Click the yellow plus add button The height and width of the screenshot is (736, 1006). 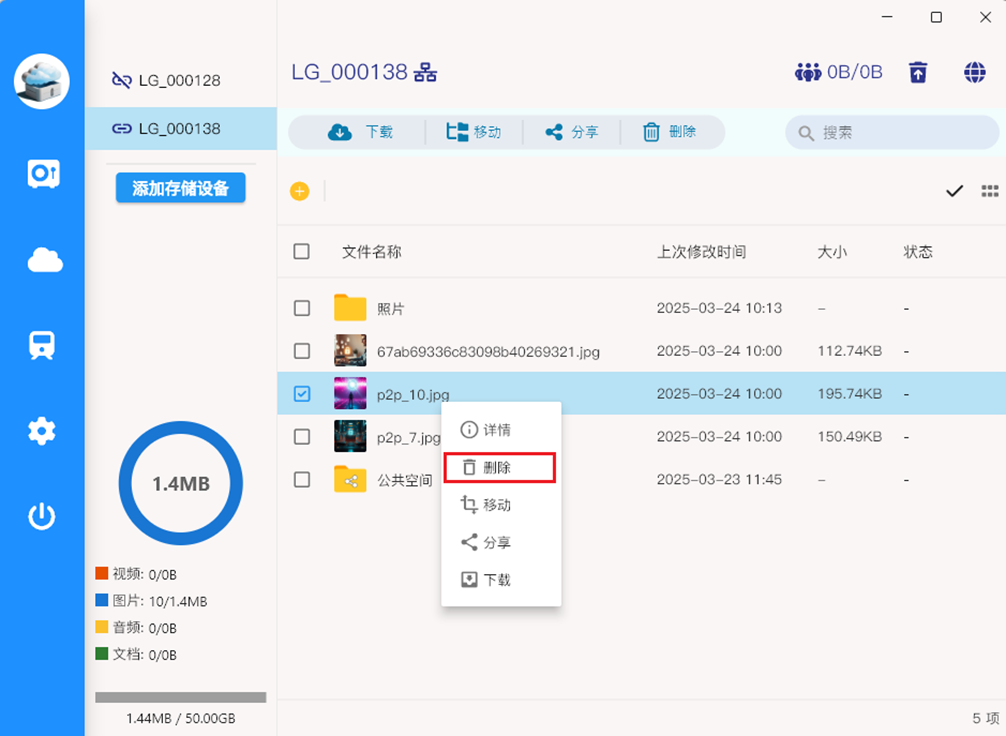pyautogui.click(x=300, y=191)
